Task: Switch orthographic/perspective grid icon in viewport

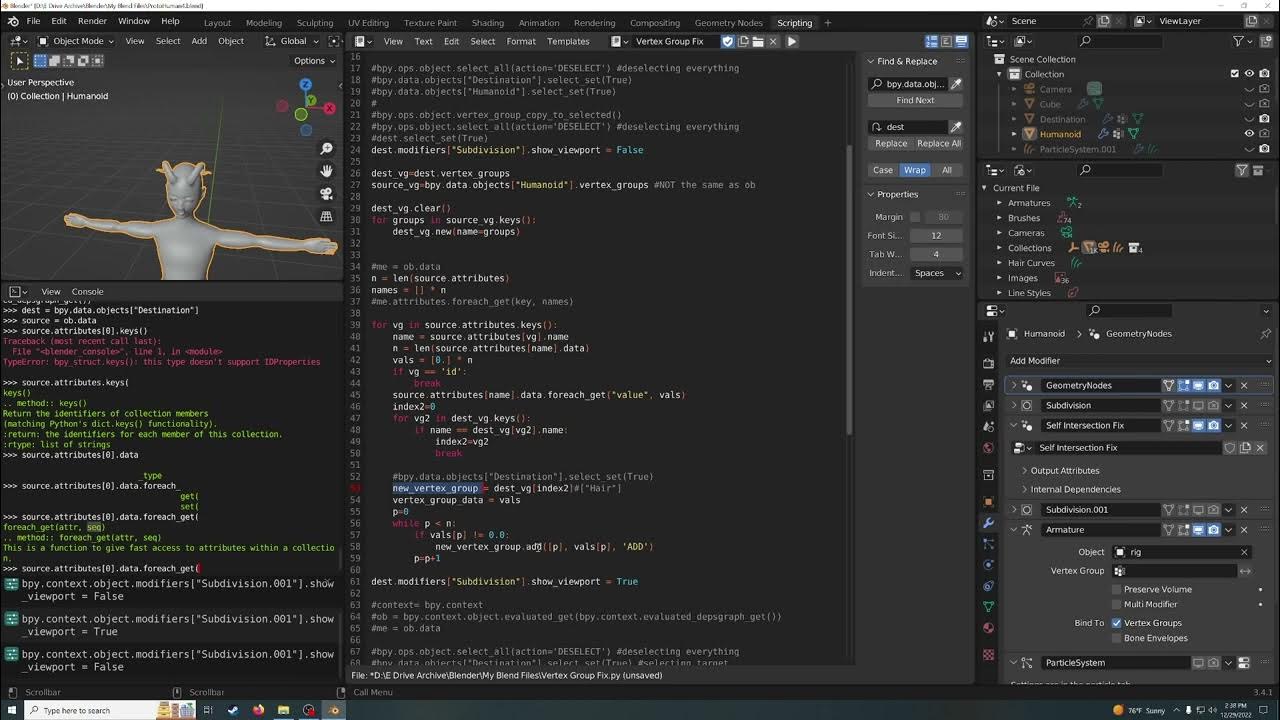Action: point(326,216)
